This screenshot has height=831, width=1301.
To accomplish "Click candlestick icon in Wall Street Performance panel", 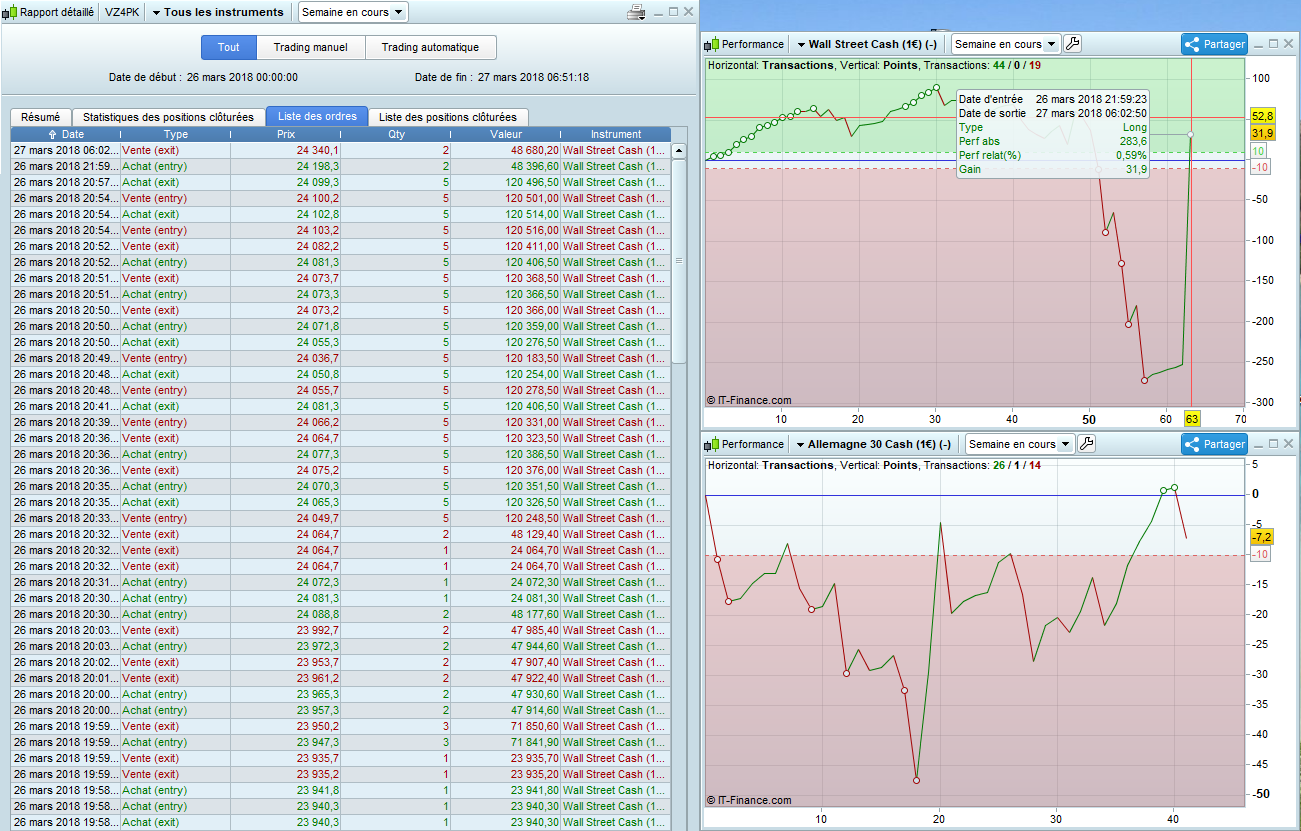I will 712,44.
